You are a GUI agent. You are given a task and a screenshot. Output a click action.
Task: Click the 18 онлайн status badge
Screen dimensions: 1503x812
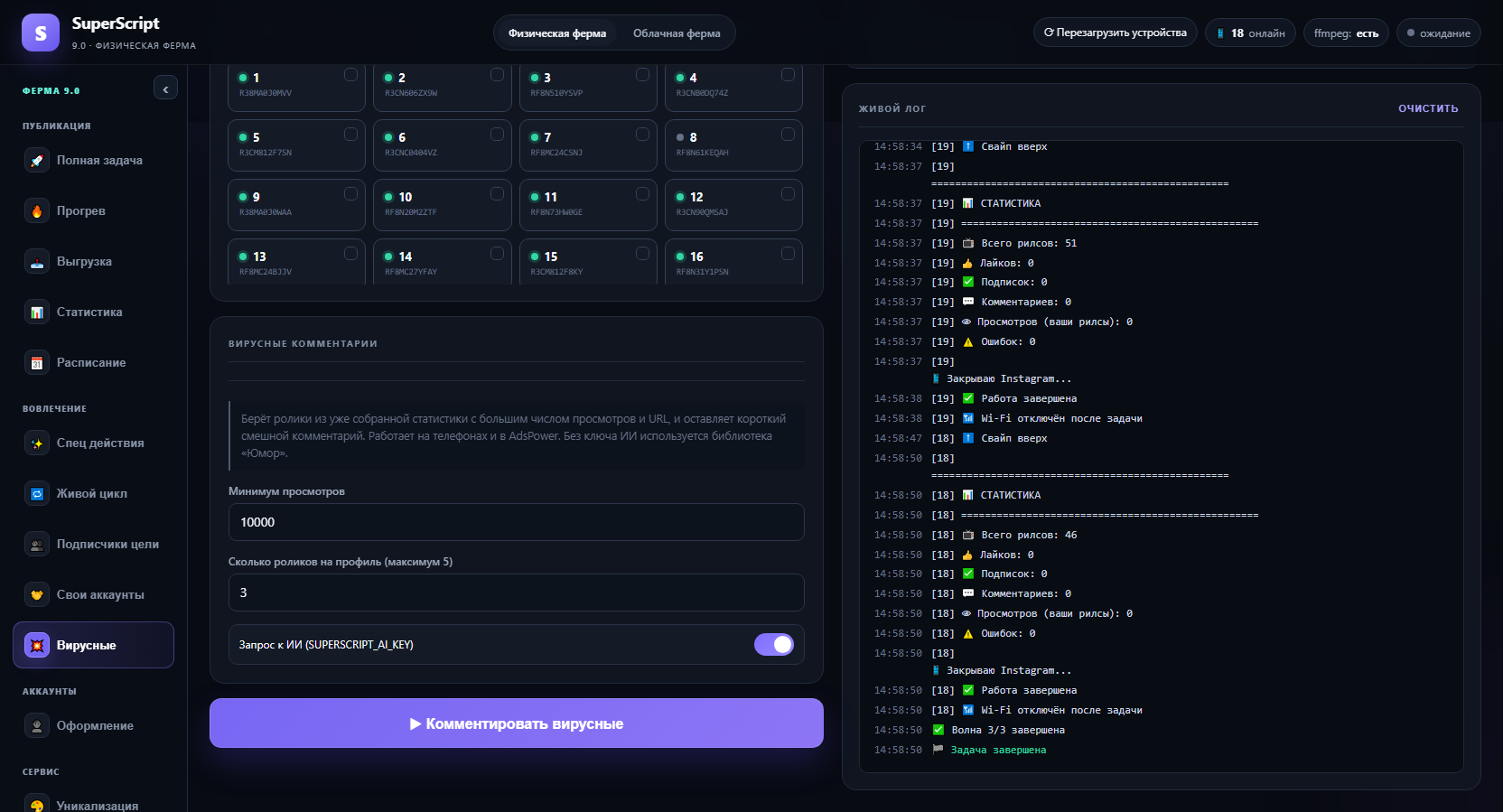pos(1250,33)
